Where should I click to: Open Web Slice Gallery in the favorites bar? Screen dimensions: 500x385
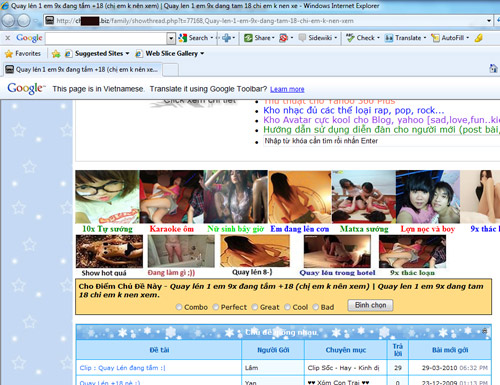click(170, 54)
